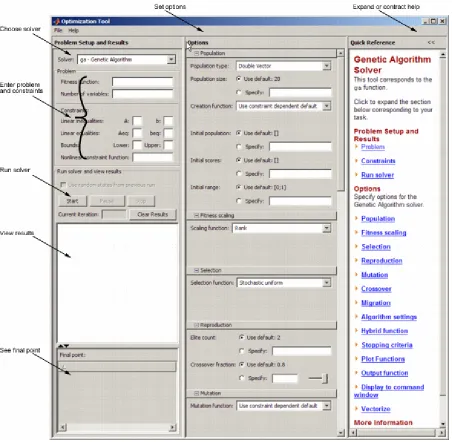Open the Creation function dropdown
Image resolution: width=452 pixels, height=442 pixels.
[327, 106]
